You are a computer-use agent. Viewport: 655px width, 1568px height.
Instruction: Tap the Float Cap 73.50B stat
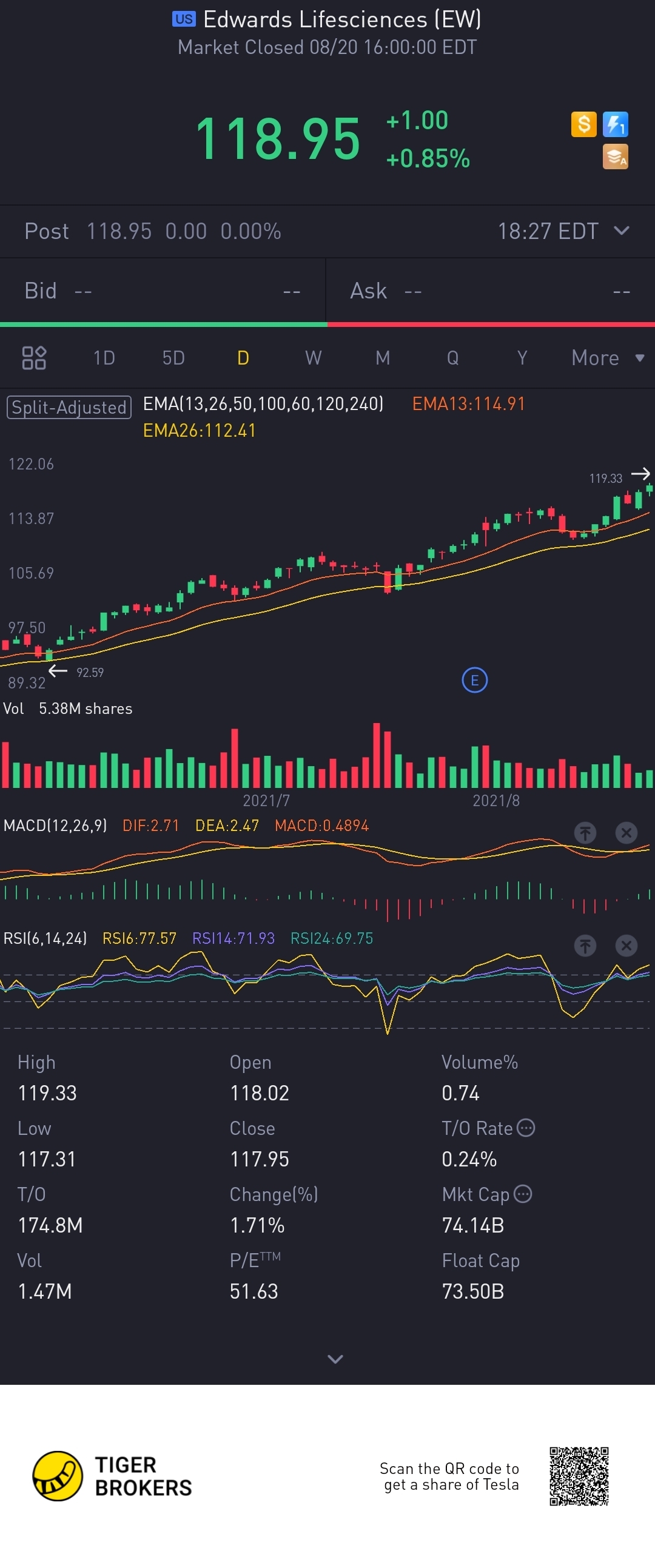(x=481, y=1276)
